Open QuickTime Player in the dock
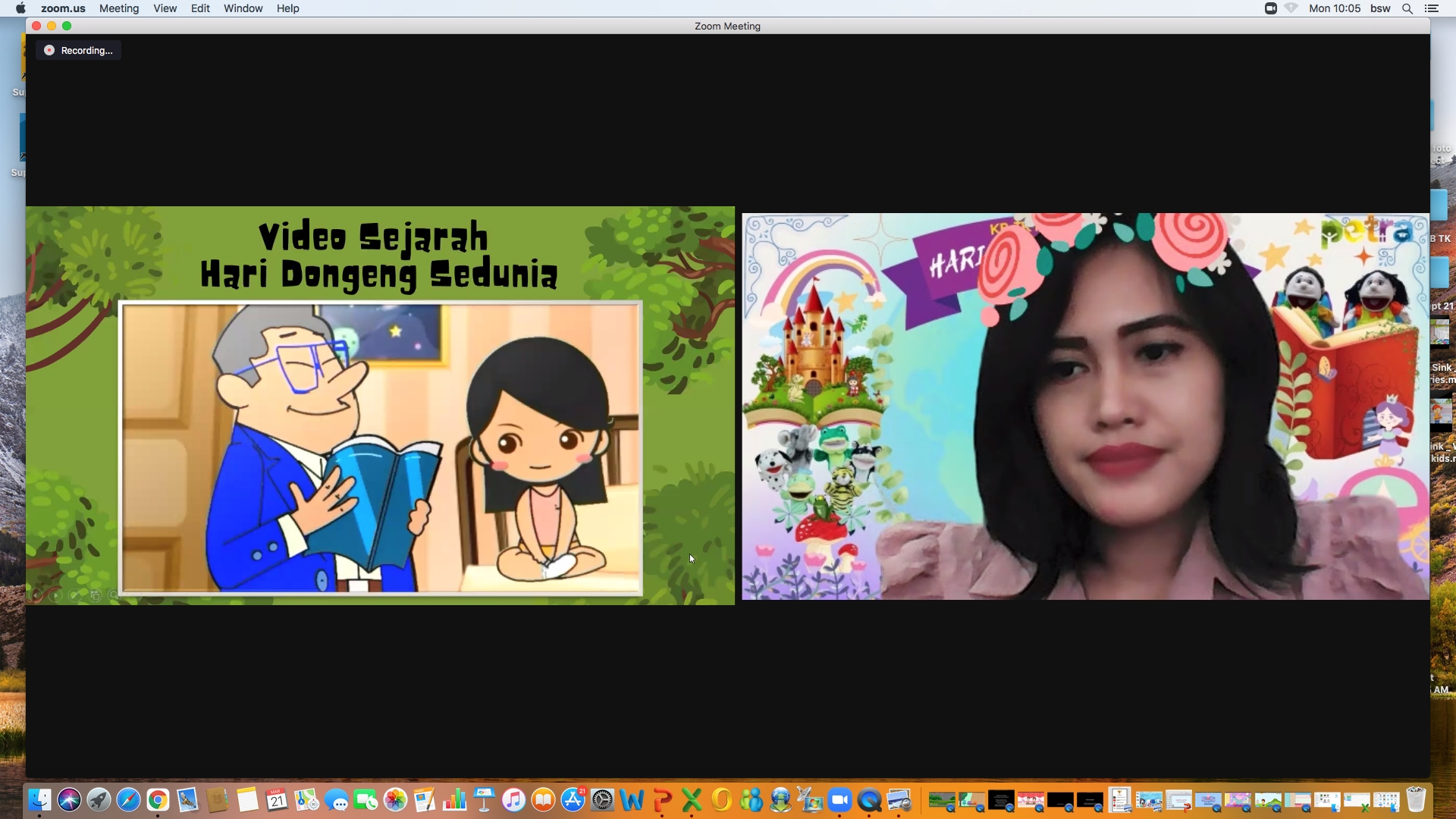1456x819 pixels. point(870,800)
